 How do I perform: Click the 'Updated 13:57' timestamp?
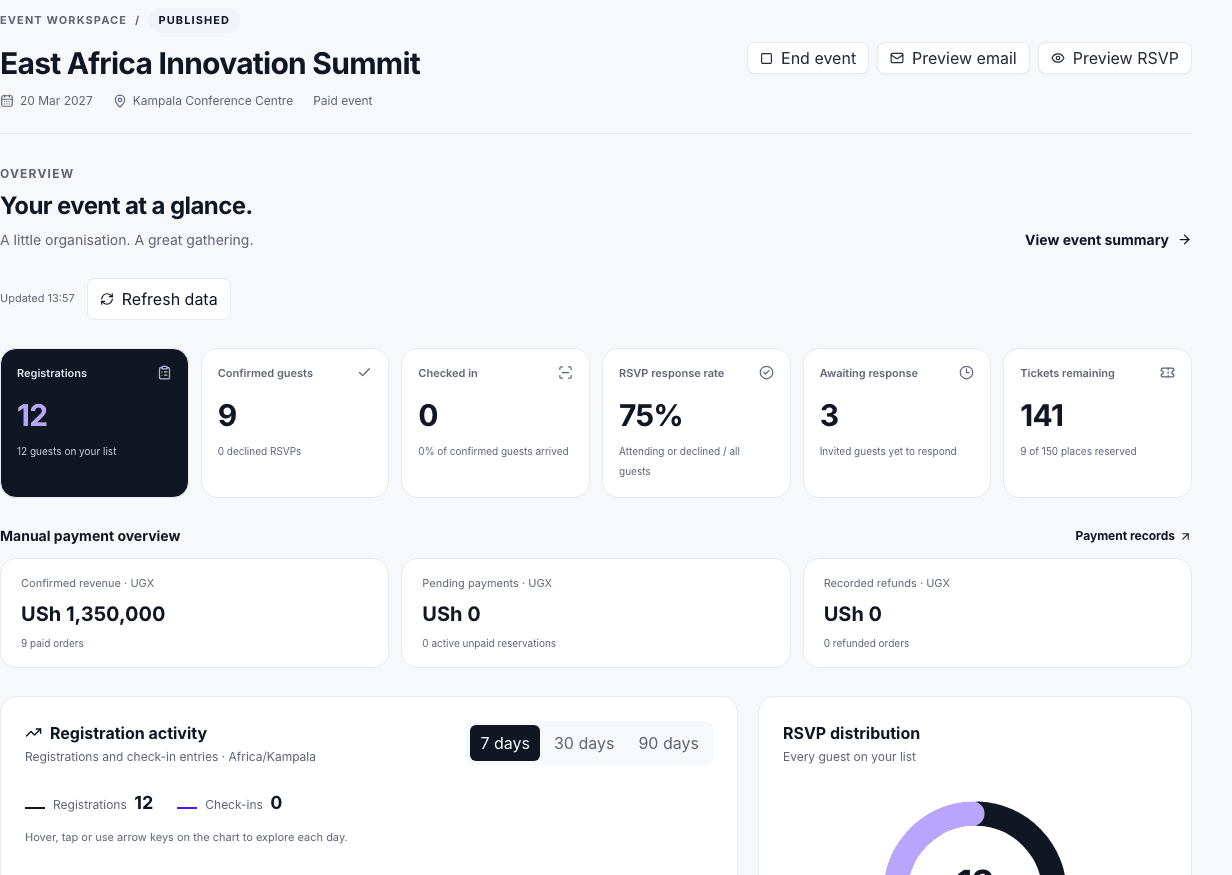click(x=37, y=298)
